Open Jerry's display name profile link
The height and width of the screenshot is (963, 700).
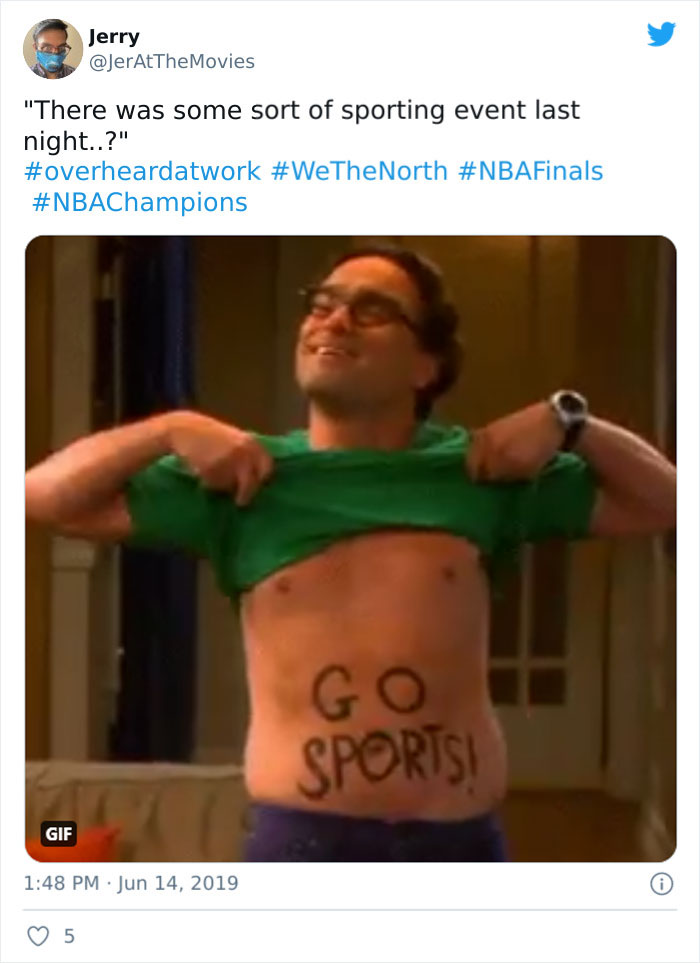114,36
